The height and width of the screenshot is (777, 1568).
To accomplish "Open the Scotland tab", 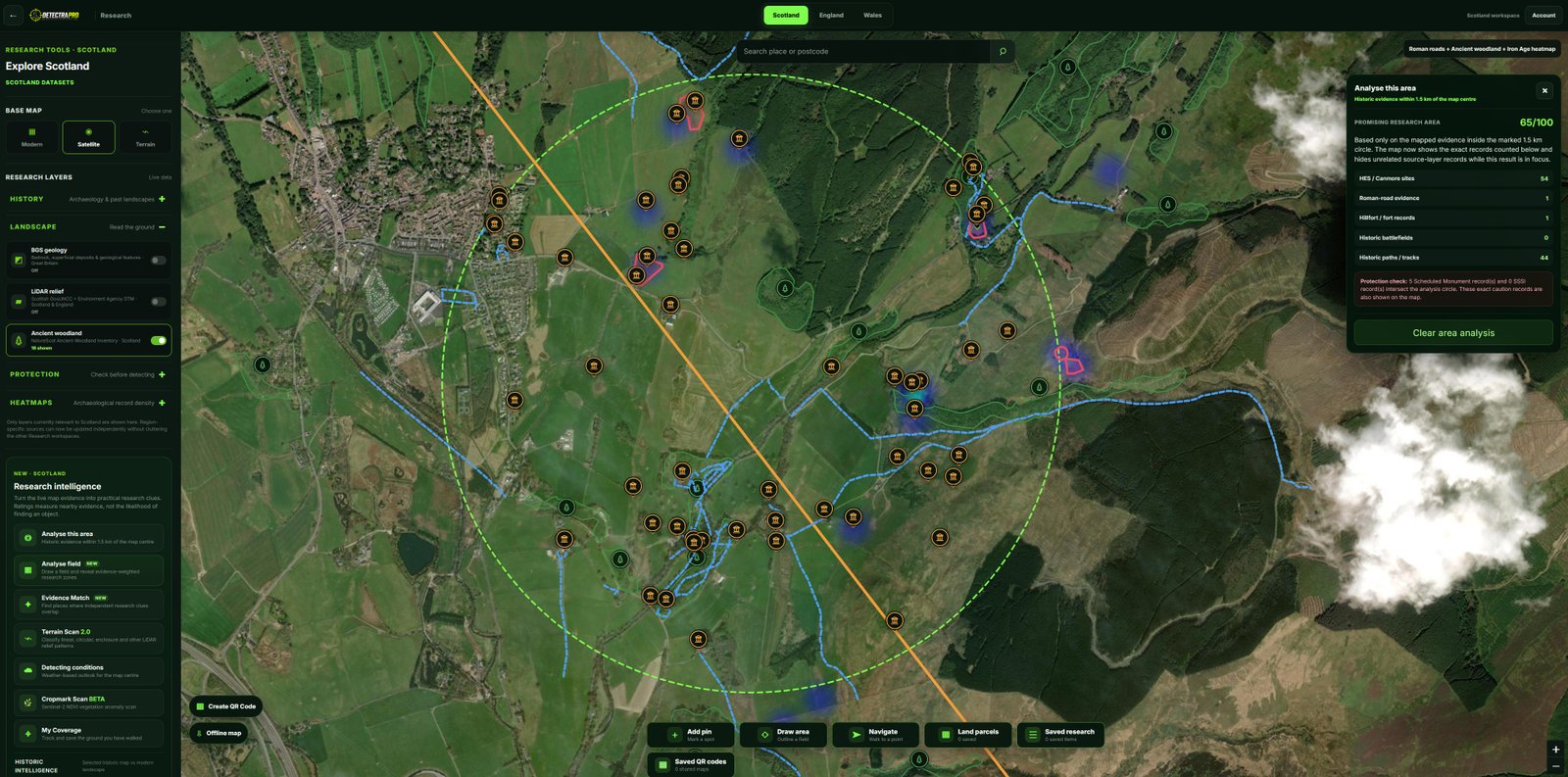I will click(x=786, y=15).
